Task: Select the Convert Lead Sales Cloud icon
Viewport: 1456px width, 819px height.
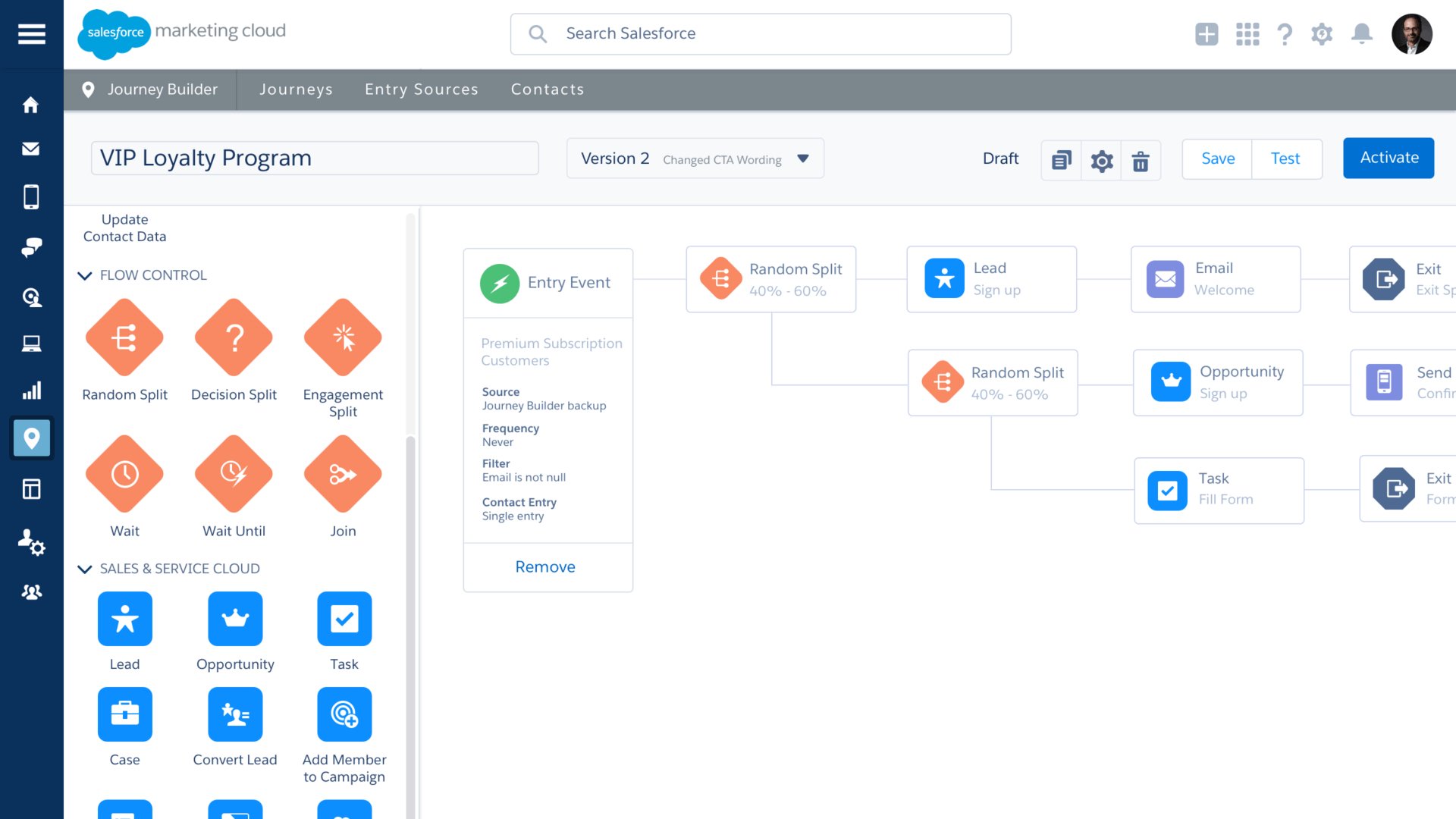Action: 234,713
